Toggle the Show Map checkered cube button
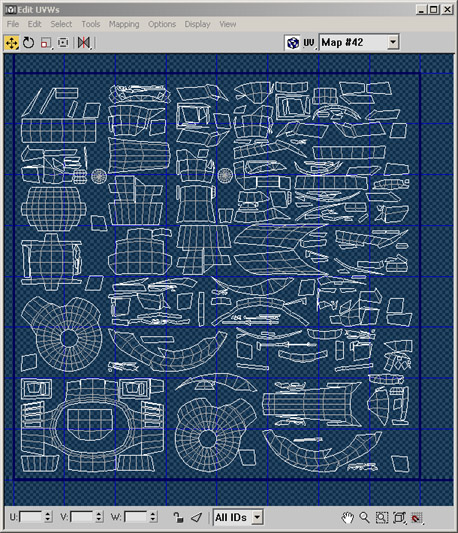Image resolution: width=458 pixels, height=533 pixels. click(x=293, y=43)
